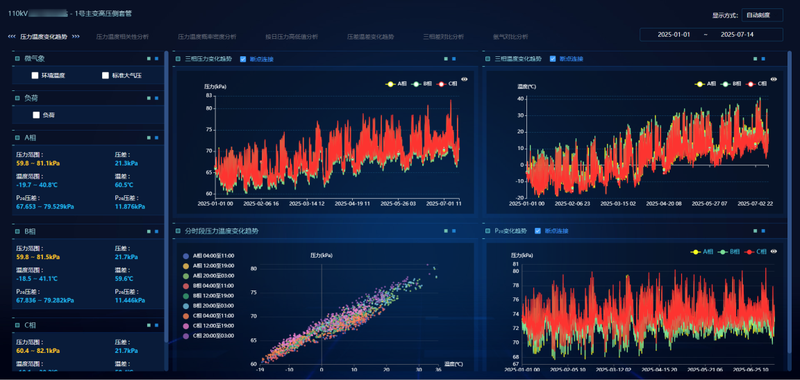The height and width of the screenshot is (380, 800).
Task: Toggle C相 legend in the temperature trend chart
Action: tap(757, 84)
